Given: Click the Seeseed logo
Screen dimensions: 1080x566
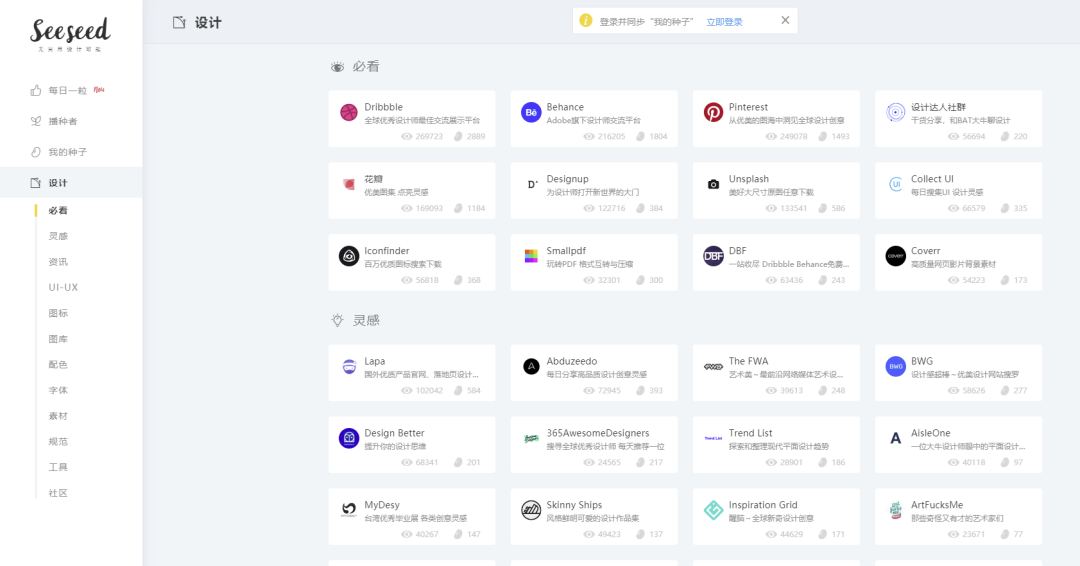Looking at the screenshot, I should [70, 34].
